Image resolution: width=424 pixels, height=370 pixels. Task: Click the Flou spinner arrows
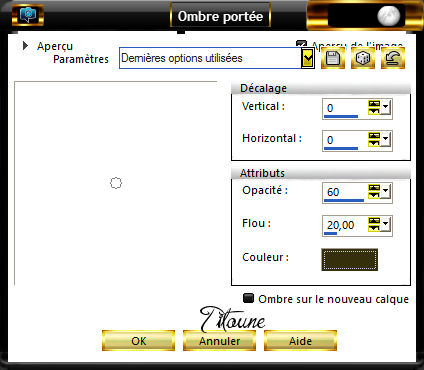(x=374, y=224)
